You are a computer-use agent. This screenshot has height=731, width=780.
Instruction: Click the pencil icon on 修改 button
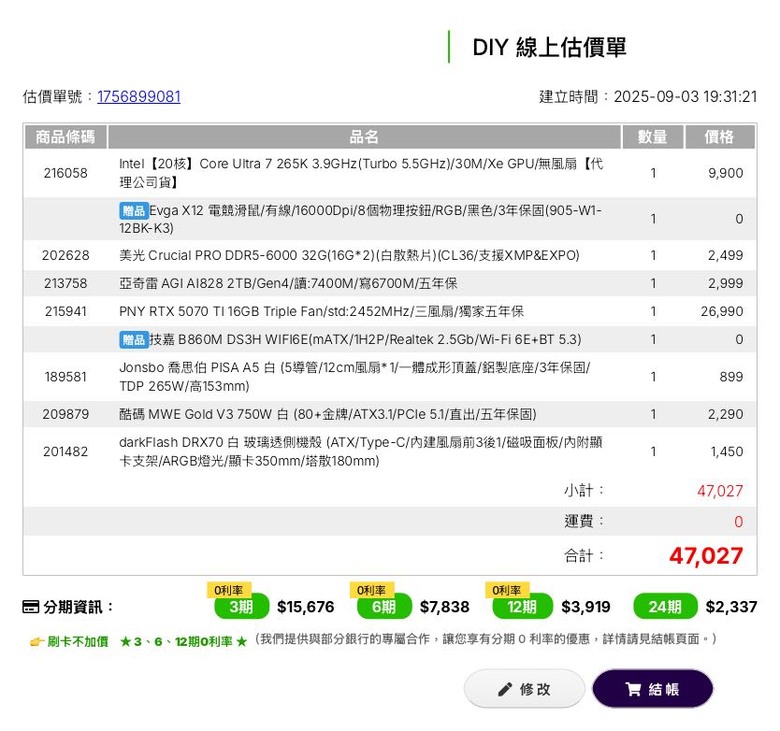(504, 689)
